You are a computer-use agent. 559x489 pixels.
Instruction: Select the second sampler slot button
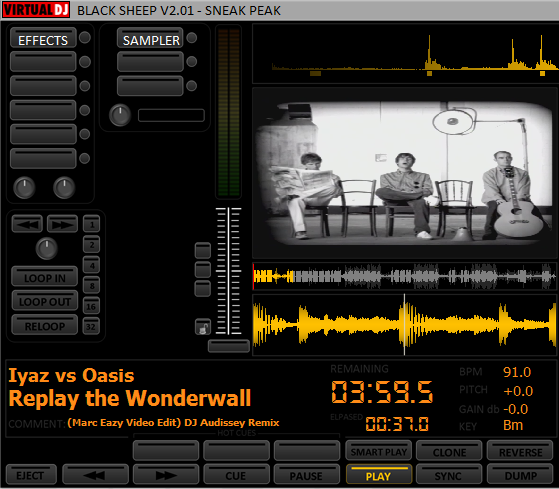150,62
